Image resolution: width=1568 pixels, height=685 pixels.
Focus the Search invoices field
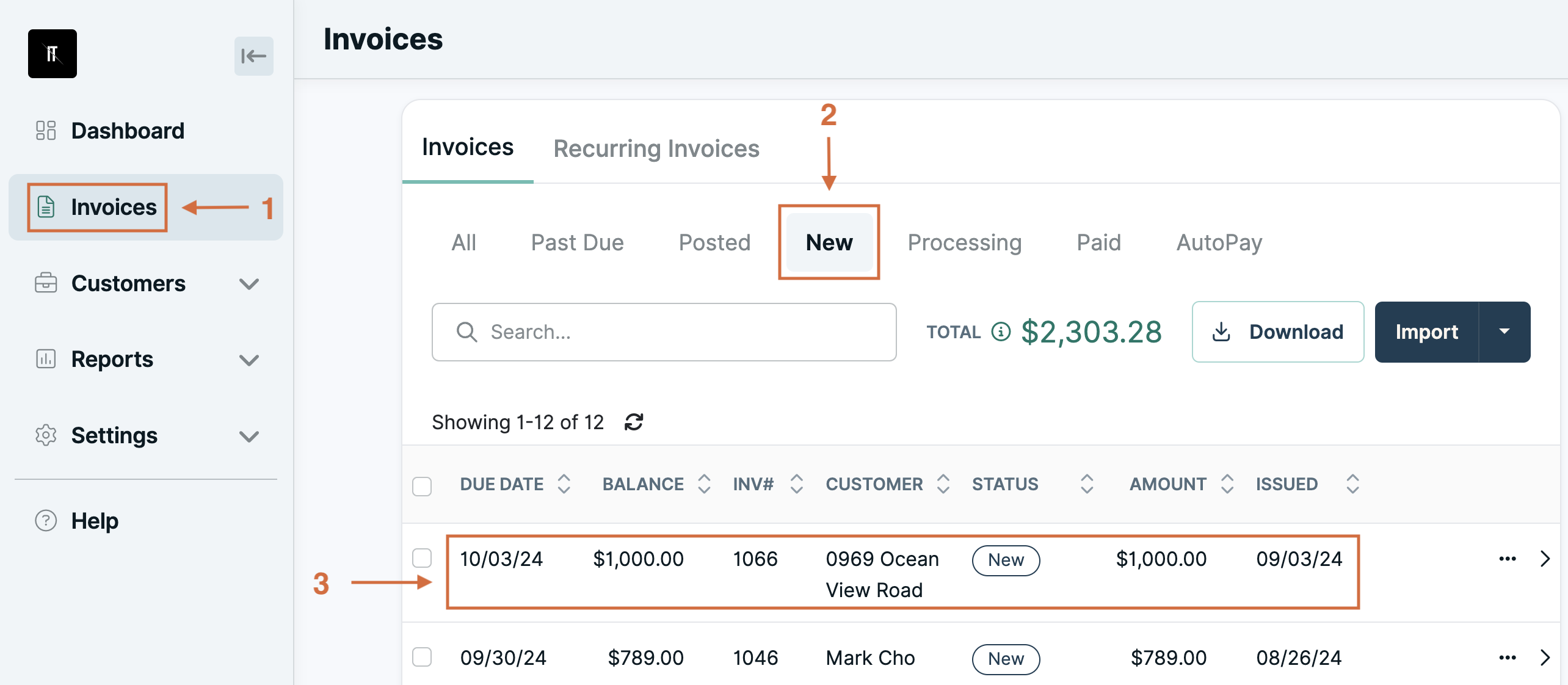click(x=664, y=332)
